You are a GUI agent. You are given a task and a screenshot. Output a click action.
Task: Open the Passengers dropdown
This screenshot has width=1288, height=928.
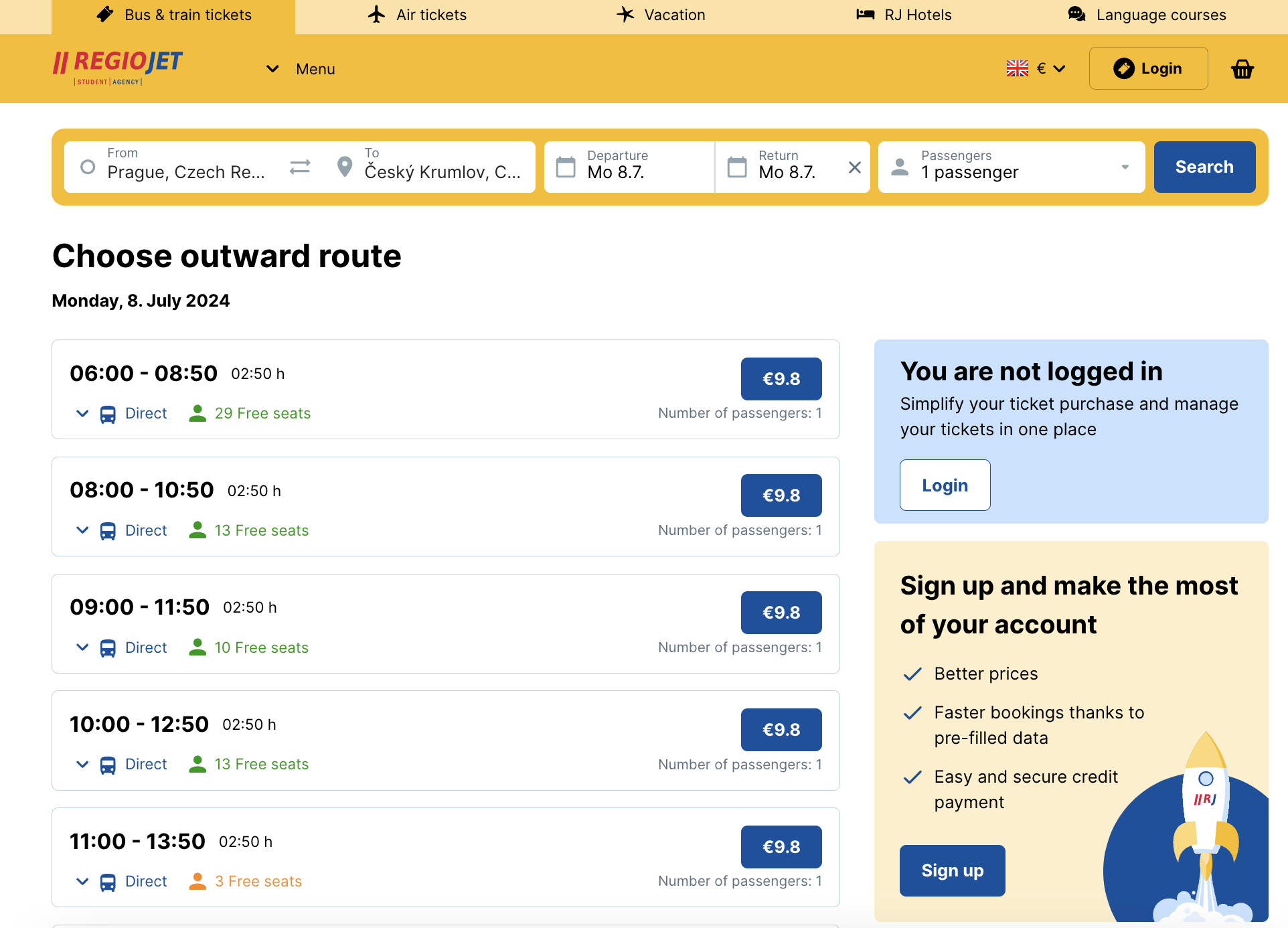pos(1012,167)
